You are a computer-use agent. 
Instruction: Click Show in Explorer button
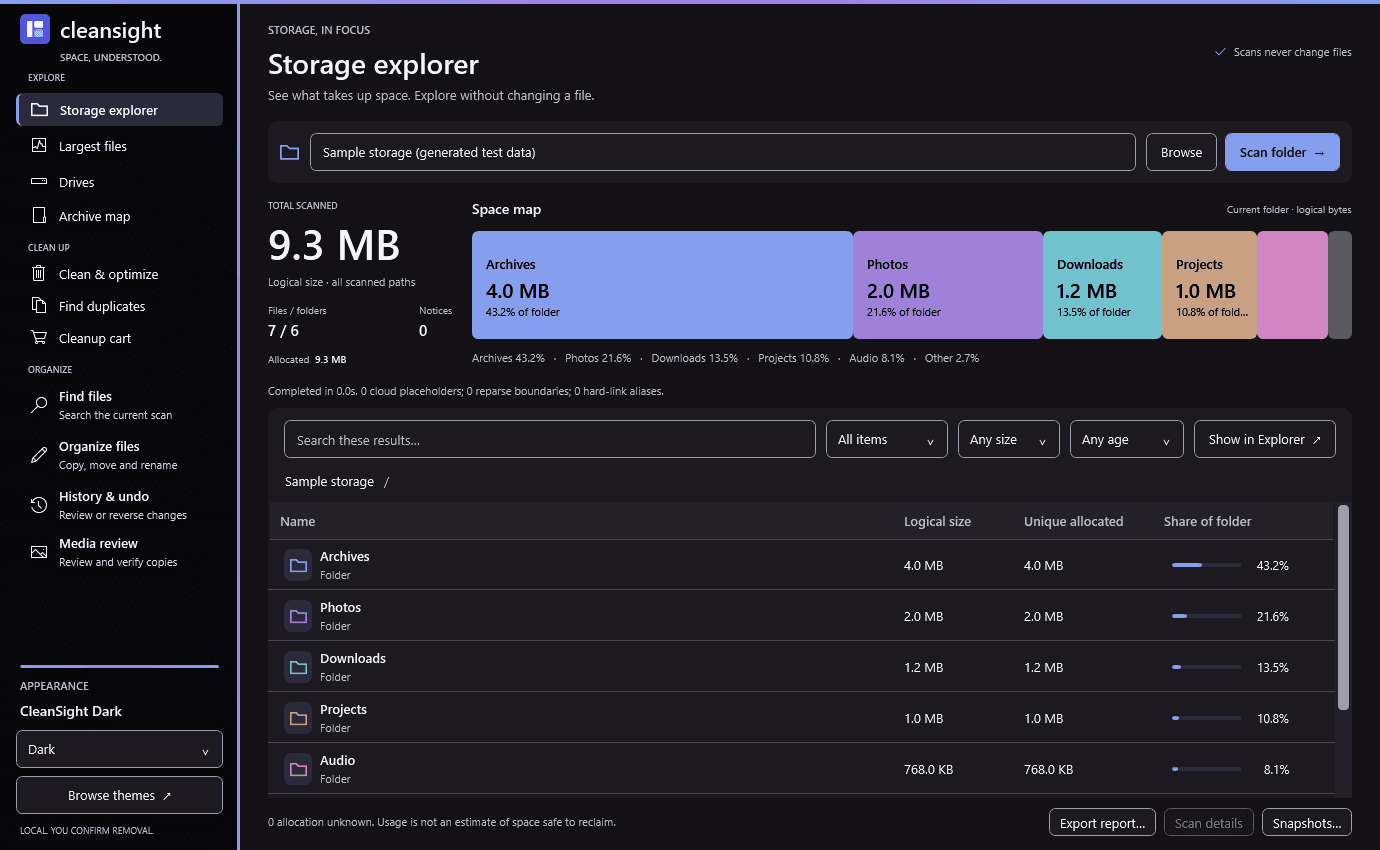tap(1264, 439)
